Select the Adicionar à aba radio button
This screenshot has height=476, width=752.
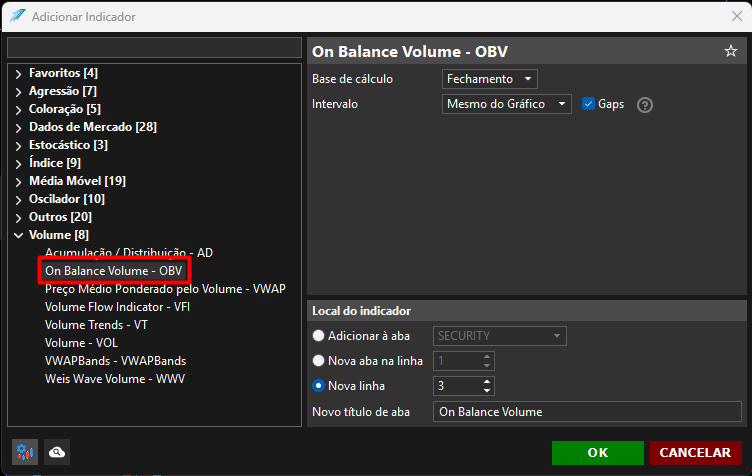318,336
